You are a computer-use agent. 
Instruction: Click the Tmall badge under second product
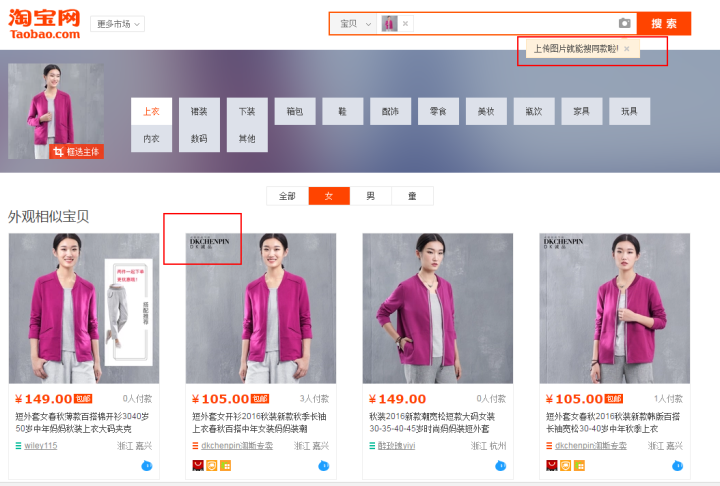(198, 466)
